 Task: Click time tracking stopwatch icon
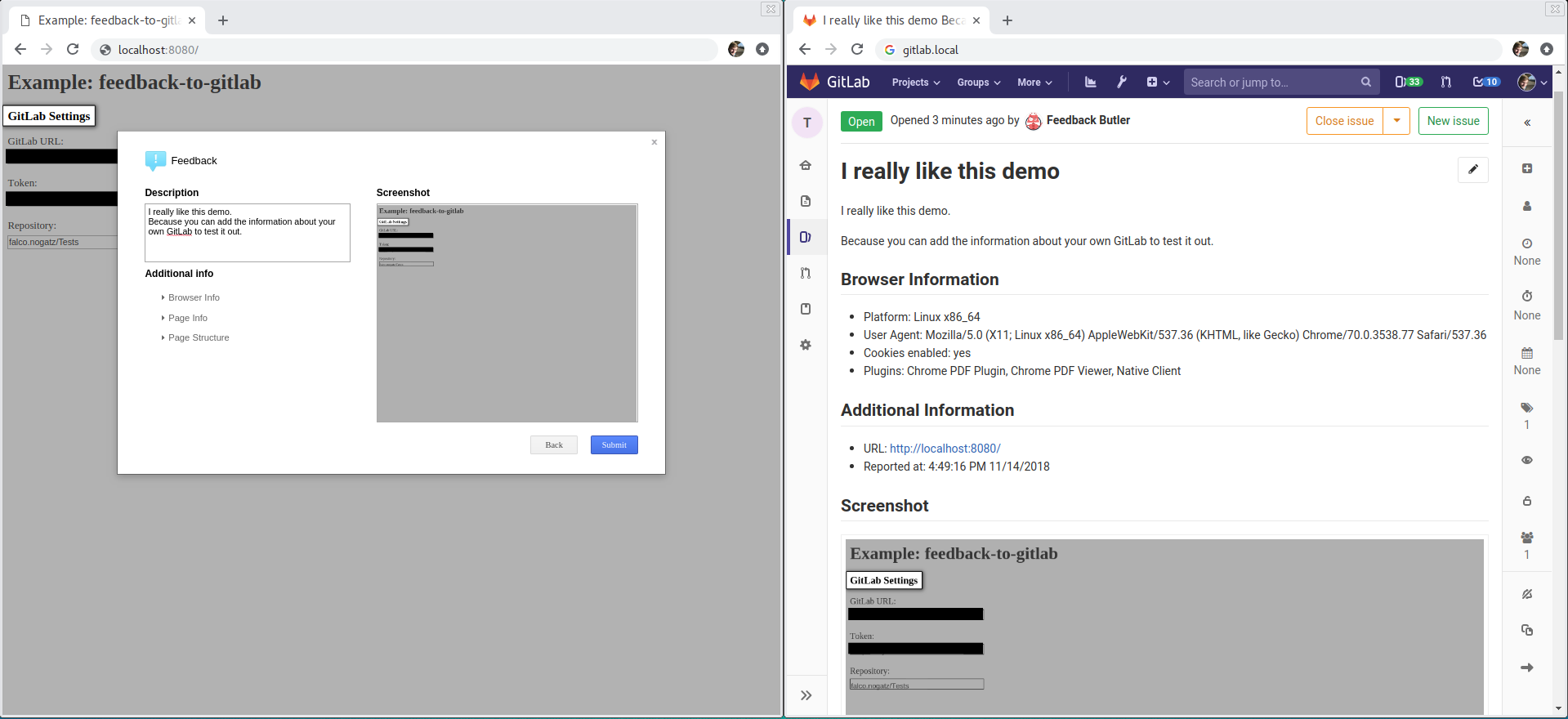coord(1527,296)
